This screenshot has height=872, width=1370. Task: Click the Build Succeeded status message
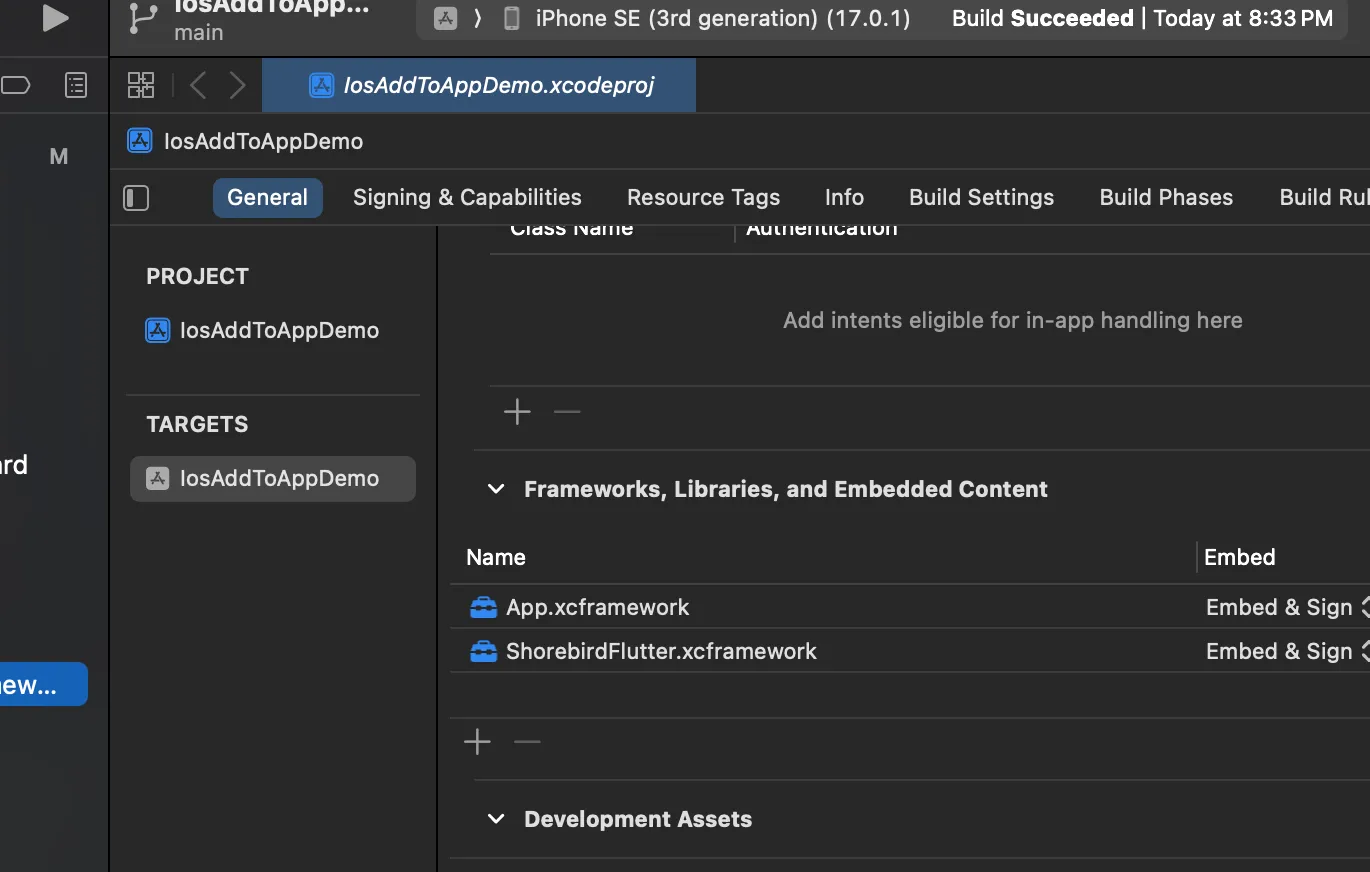[x=1042, y=17]
